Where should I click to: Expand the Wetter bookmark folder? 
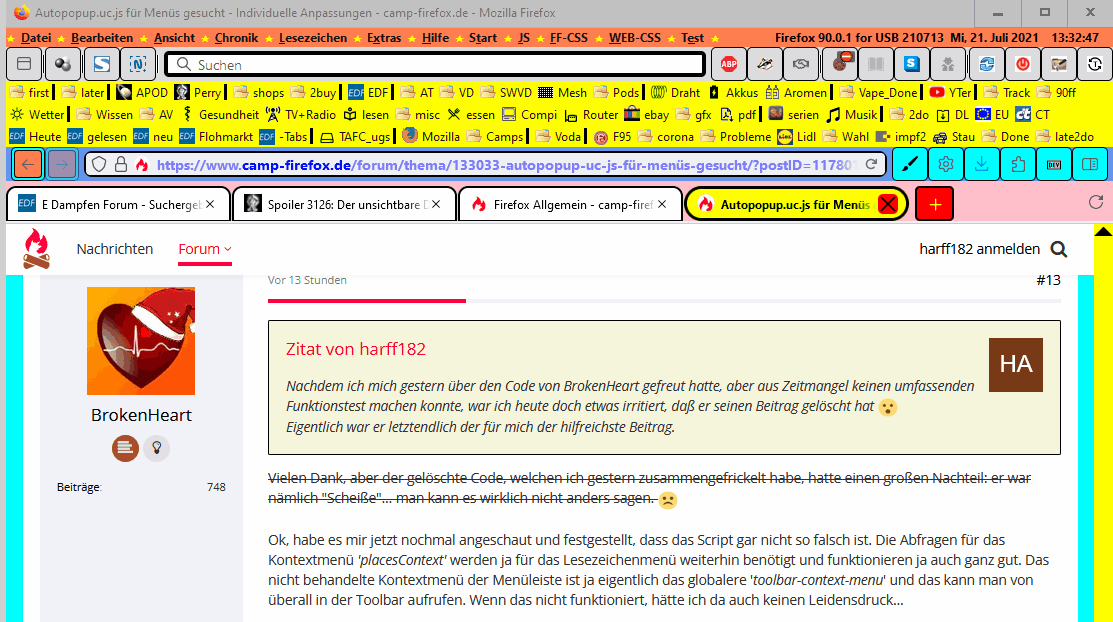coord(38,114)
